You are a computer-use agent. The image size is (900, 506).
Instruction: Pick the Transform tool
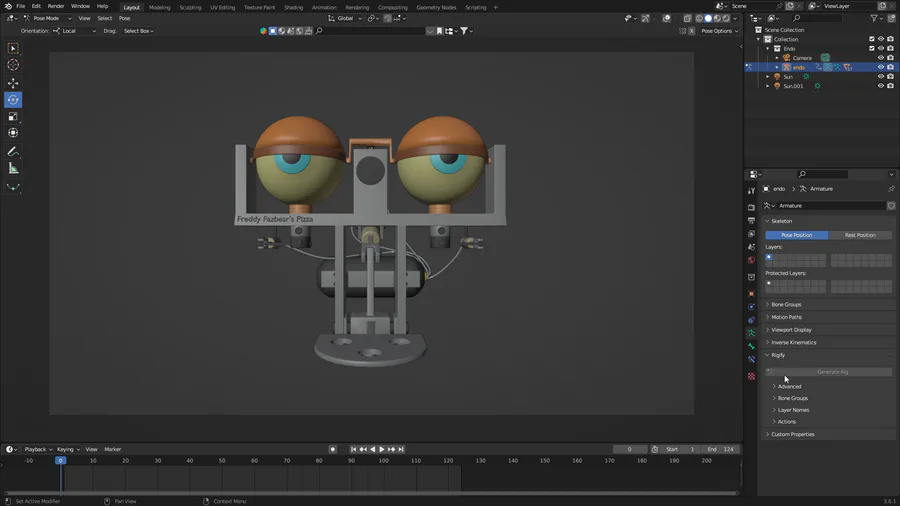(x=13, y=133)
